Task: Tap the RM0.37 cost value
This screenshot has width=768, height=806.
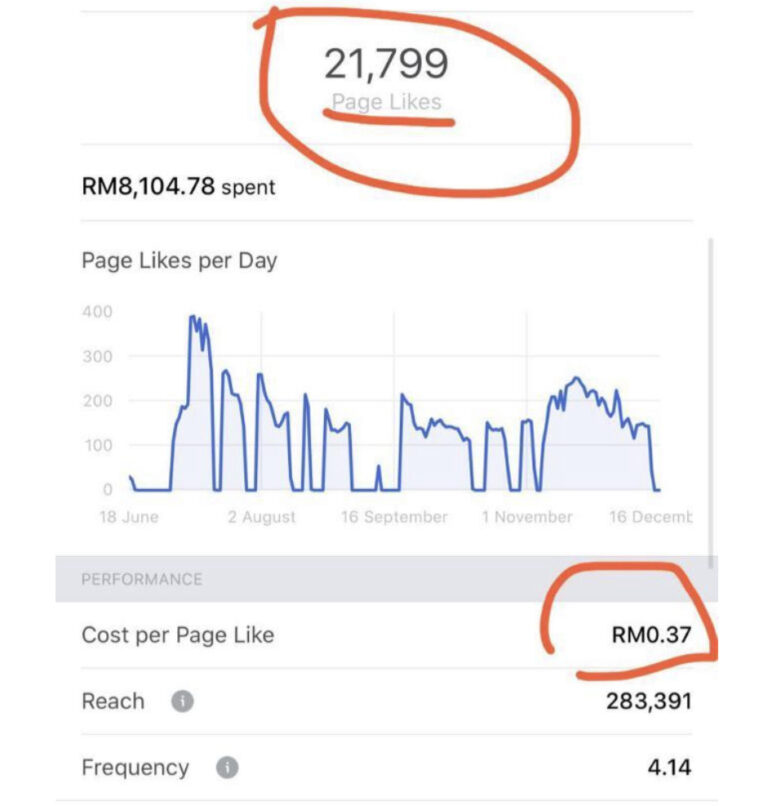Action: pyautogui.click(x=651, y=635)
